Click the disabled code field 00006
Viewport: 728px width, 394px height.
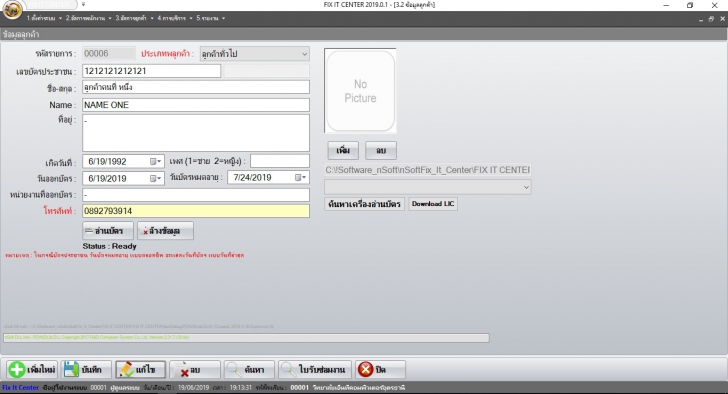(109, 54)
